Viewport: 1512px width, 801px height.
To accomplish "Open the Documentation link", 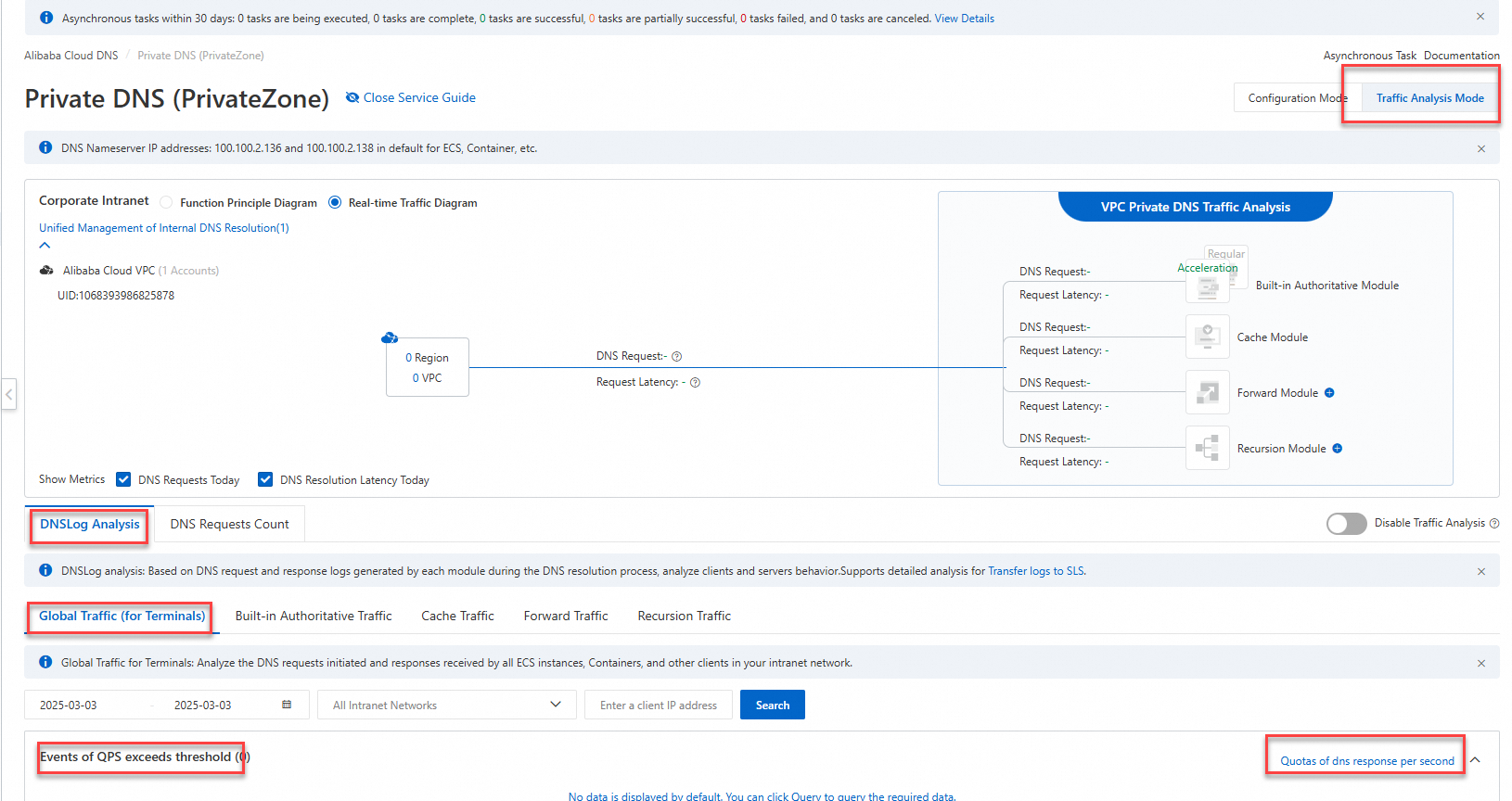I will point(1461,56).
